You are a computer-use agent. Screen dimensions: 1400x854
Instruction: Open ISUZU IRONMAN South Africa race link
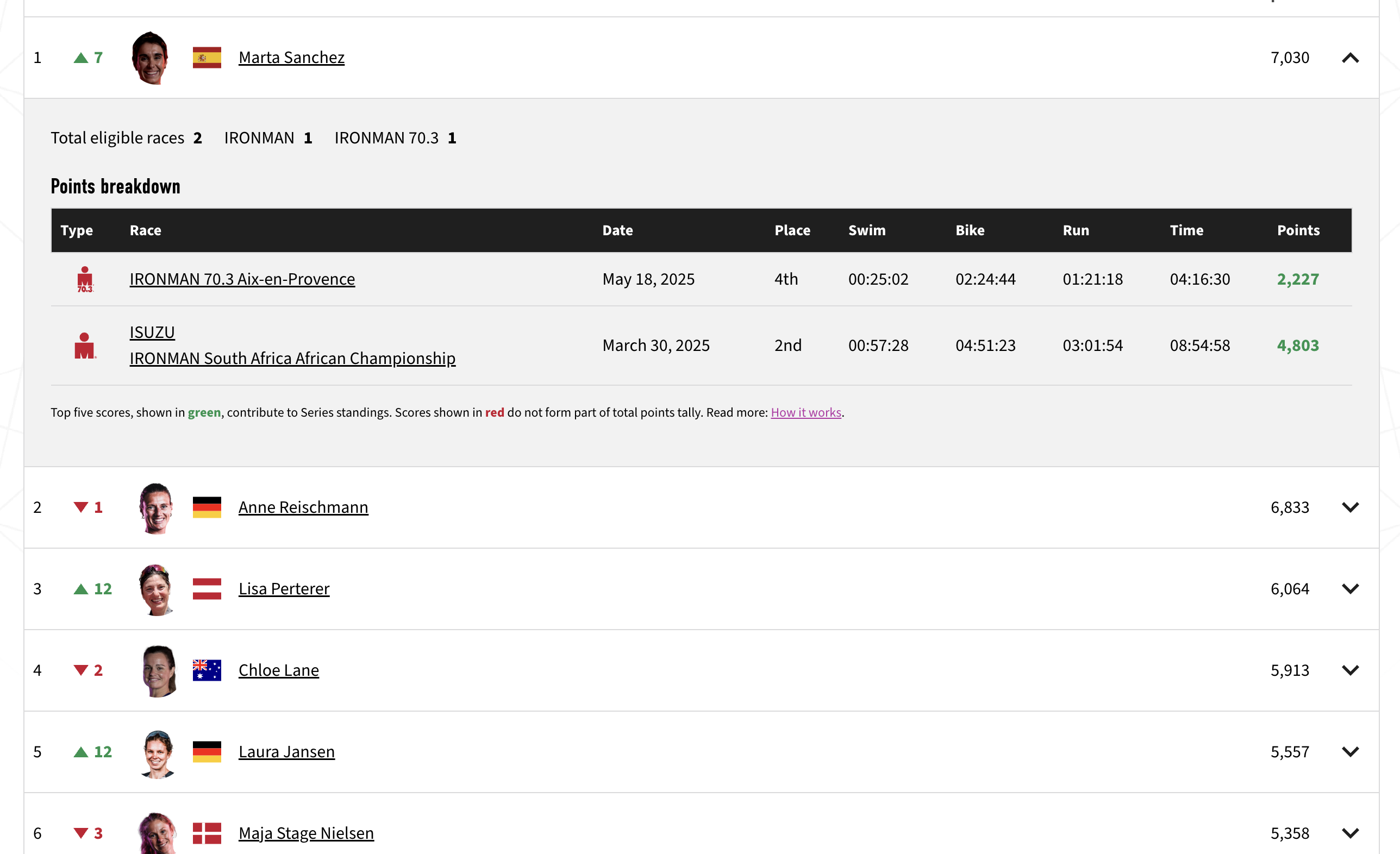292,345
